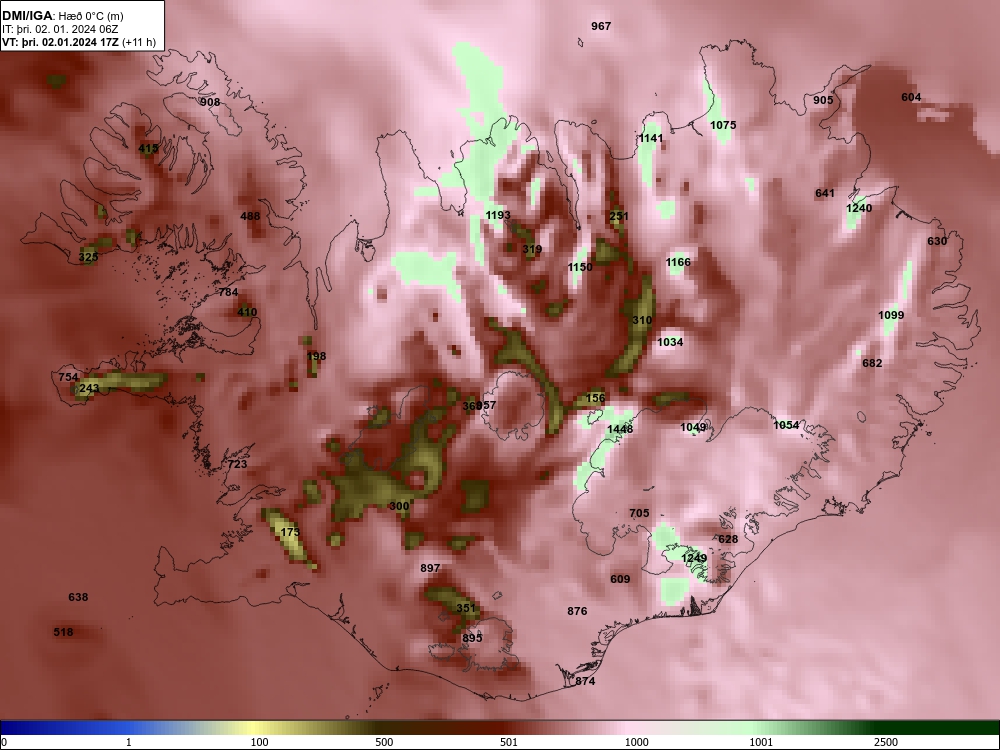Click the 100 label on the color scale
This screenshot has width=1000, height=750.
point(260,742)
